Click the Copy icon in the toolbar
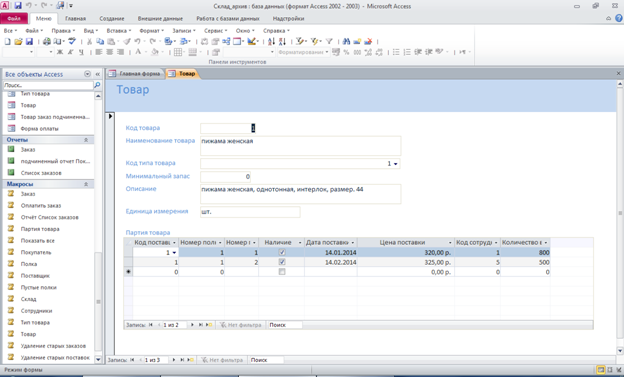The width and height of the screenshot is (624, 377). 100,41
